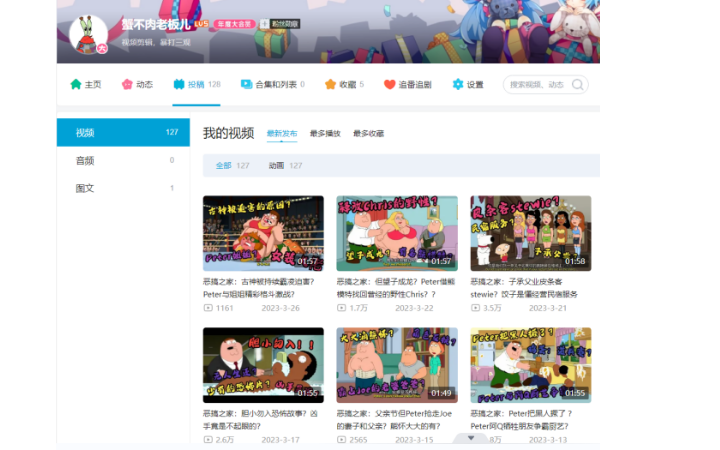Open title link 父亲节但Peter抢走Joe
Screen dimensions: 720x450
coord(394,420)
